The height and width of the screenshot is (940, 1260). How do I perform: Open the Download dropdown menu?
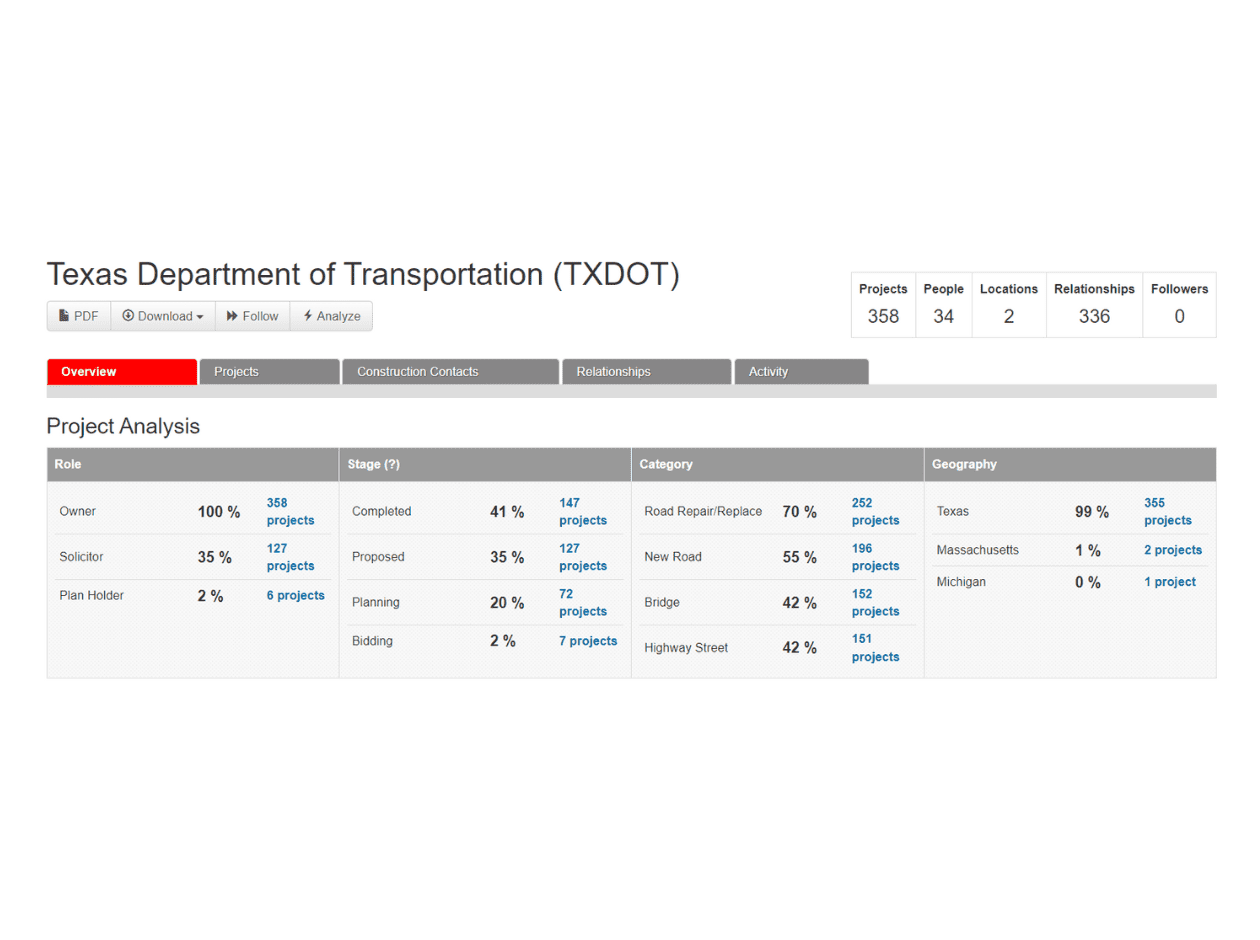pyautogui.click(x=162, y=316)
